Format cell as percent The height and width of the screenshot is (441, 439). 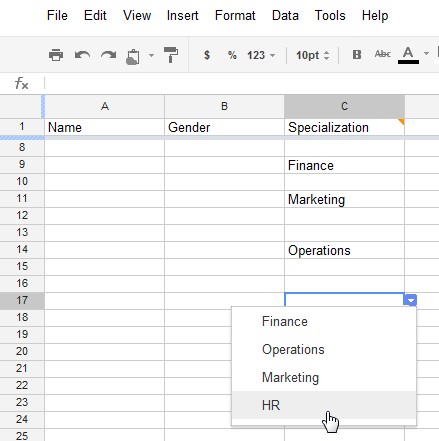click(x=232, y=55)
